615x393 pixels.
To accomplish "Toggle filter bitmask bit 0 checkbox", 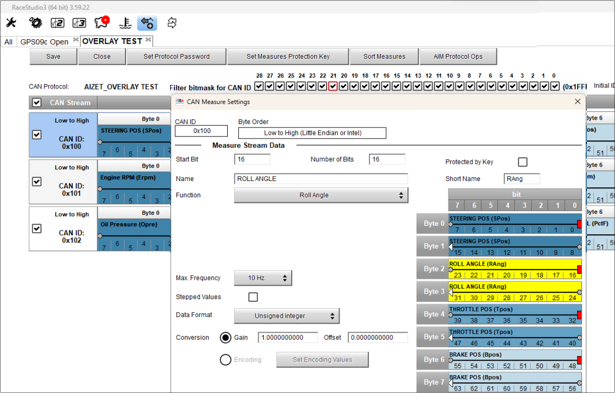I will (x=555, y=86).
